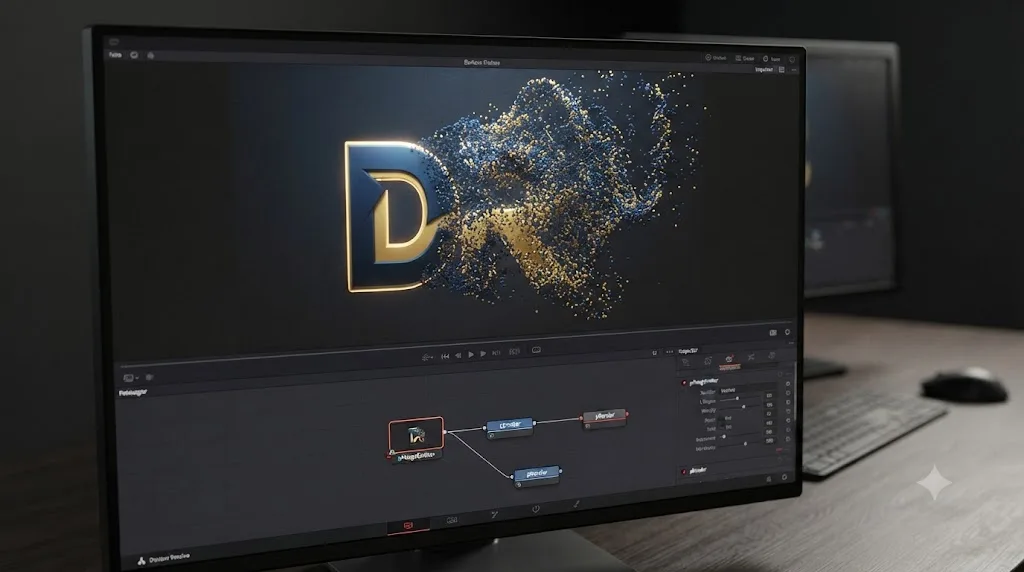Click the circular icon beside the trash icon
Screen dimensions: 1024x572
784,477
